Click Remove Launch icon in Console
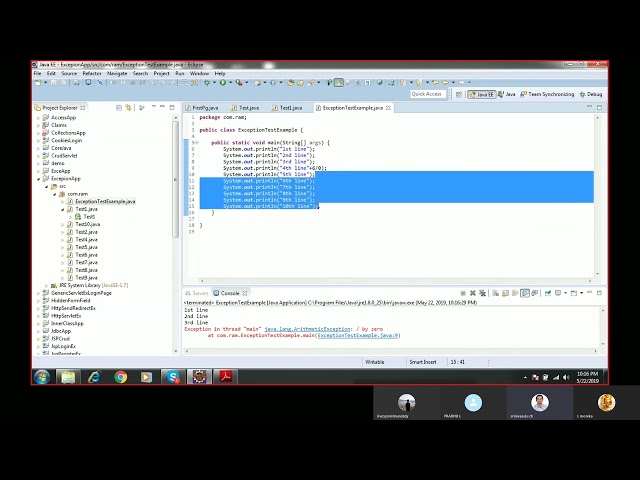Viewport: 640px width, 480px height. pyautogui.click(x=473, y=293)
